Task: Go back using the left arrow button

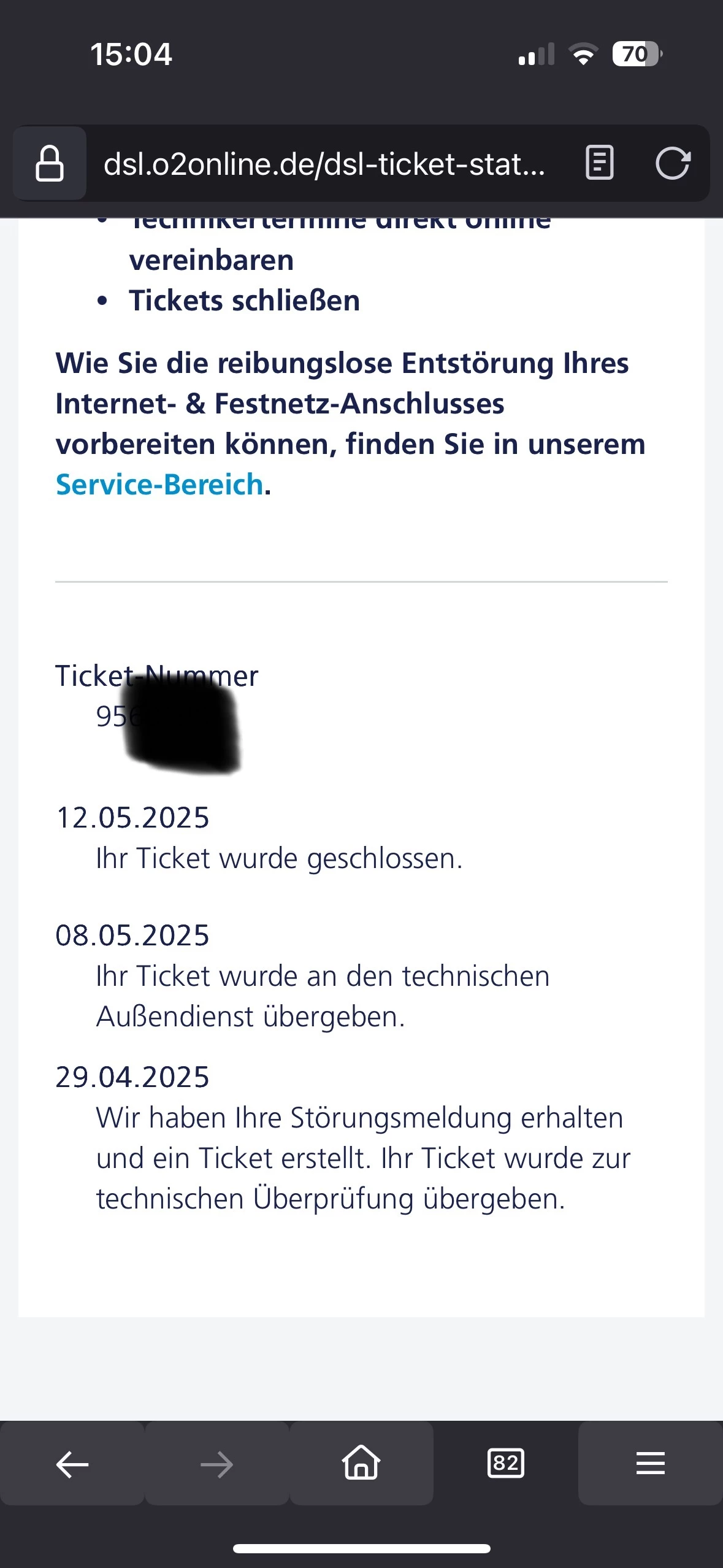Action: (72, 1465)
